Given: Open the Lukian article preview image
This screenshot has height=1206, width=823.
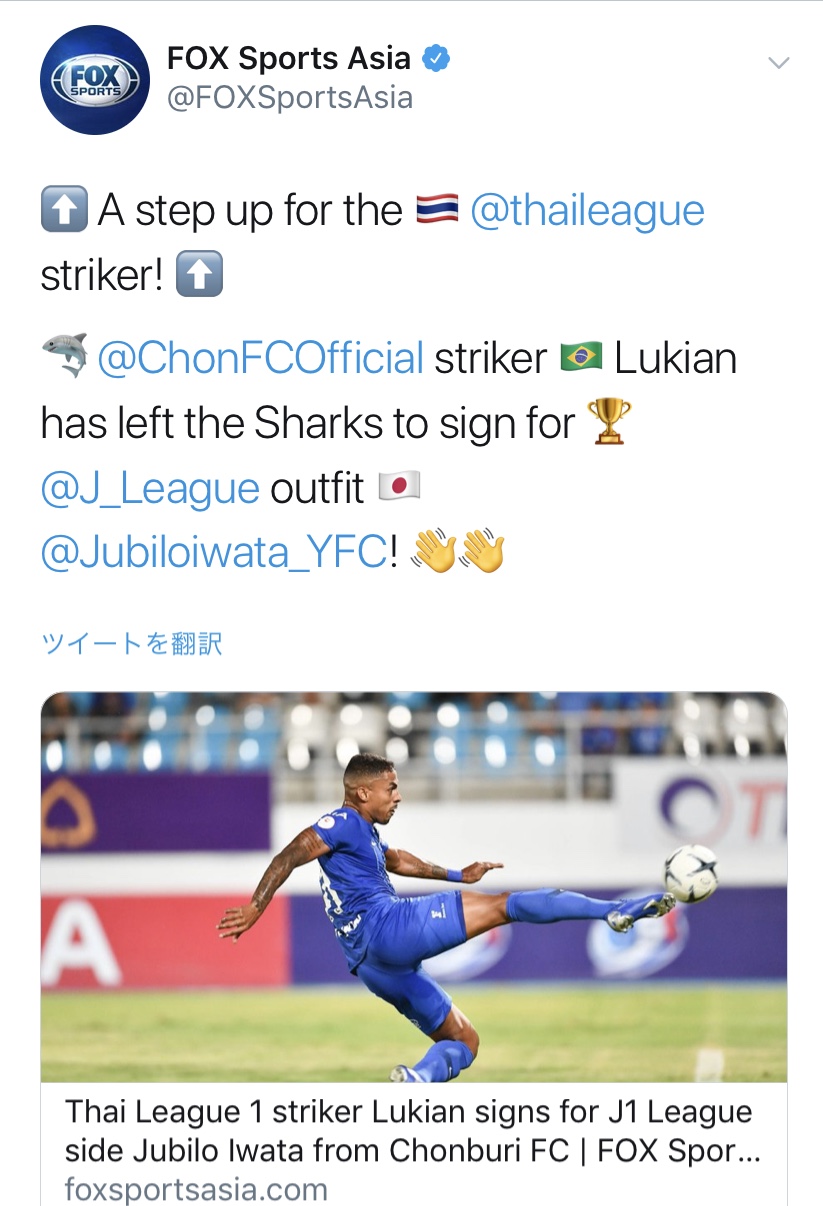Looking at the screenshot, I should click(x=414, y=887).
